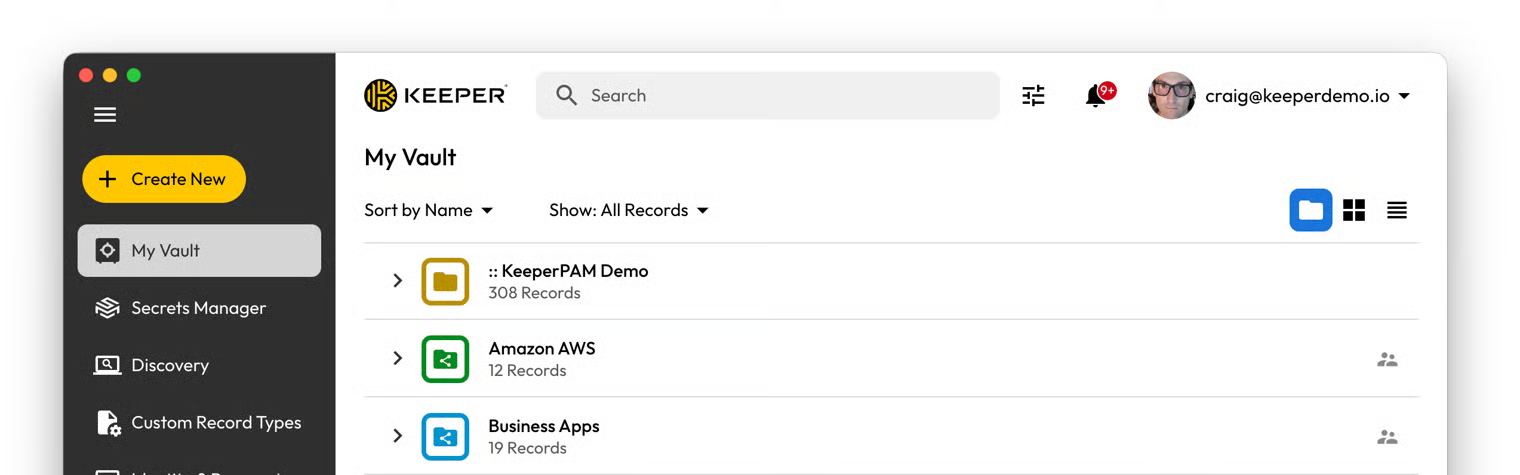Open the notifications bell
The width and height of the screenshot is (1520, 475).
click(1096, 96)
